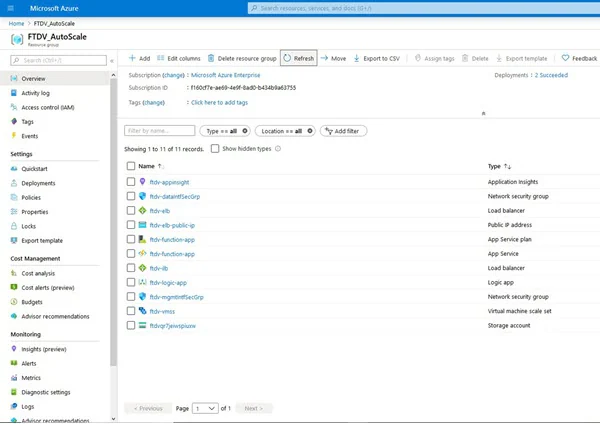Click the Show hidden types info icon
This screenshot has height=424, width=600.
[278, 148]
